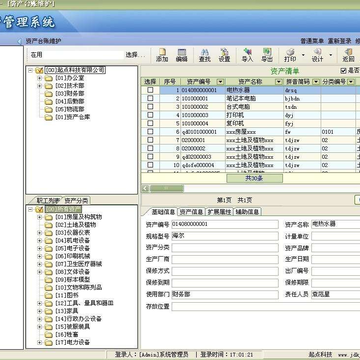The width and height of the screenshot is (360, 360).
Task: Open the 拼音简码 column filter dropdown
Action: [x=316, y=82]
